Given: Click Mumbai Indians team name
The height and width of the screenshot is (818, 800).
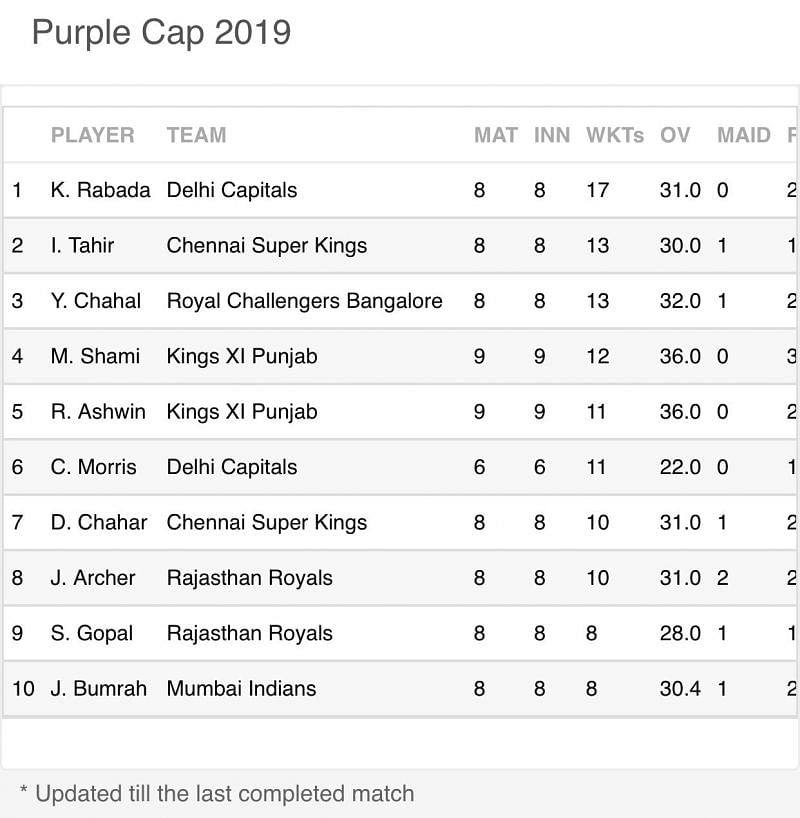Looking at the screenshot, I should (x=241, y=688).
